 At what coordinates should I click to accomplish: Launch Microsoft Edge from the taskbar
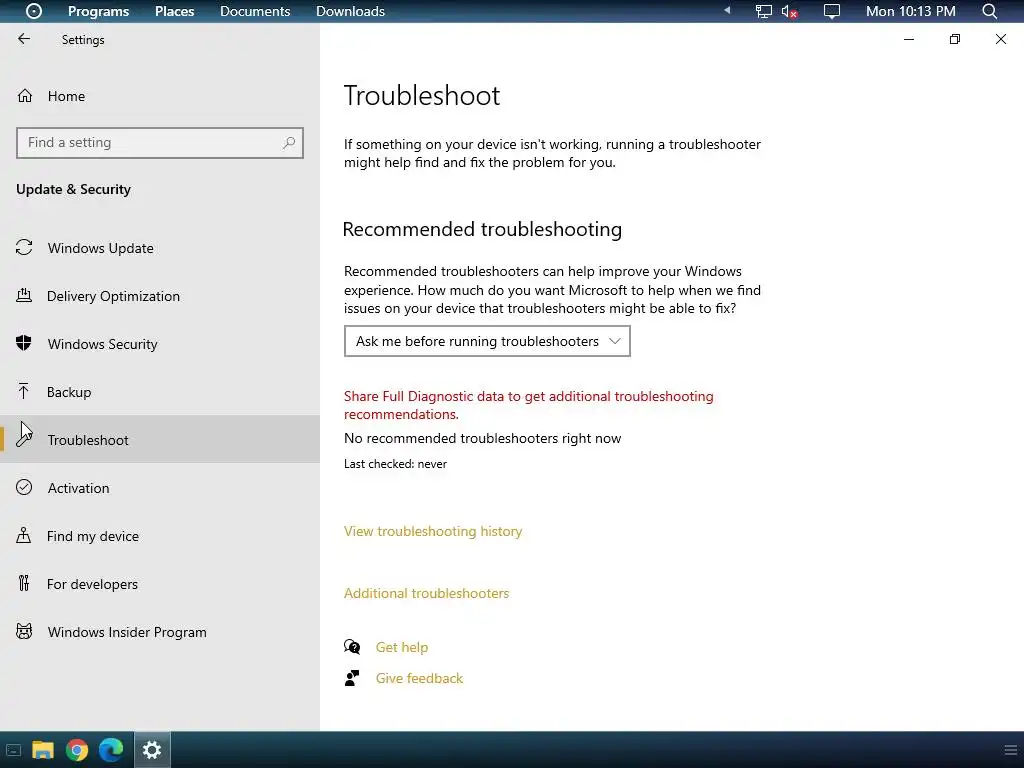coord(111,750)
